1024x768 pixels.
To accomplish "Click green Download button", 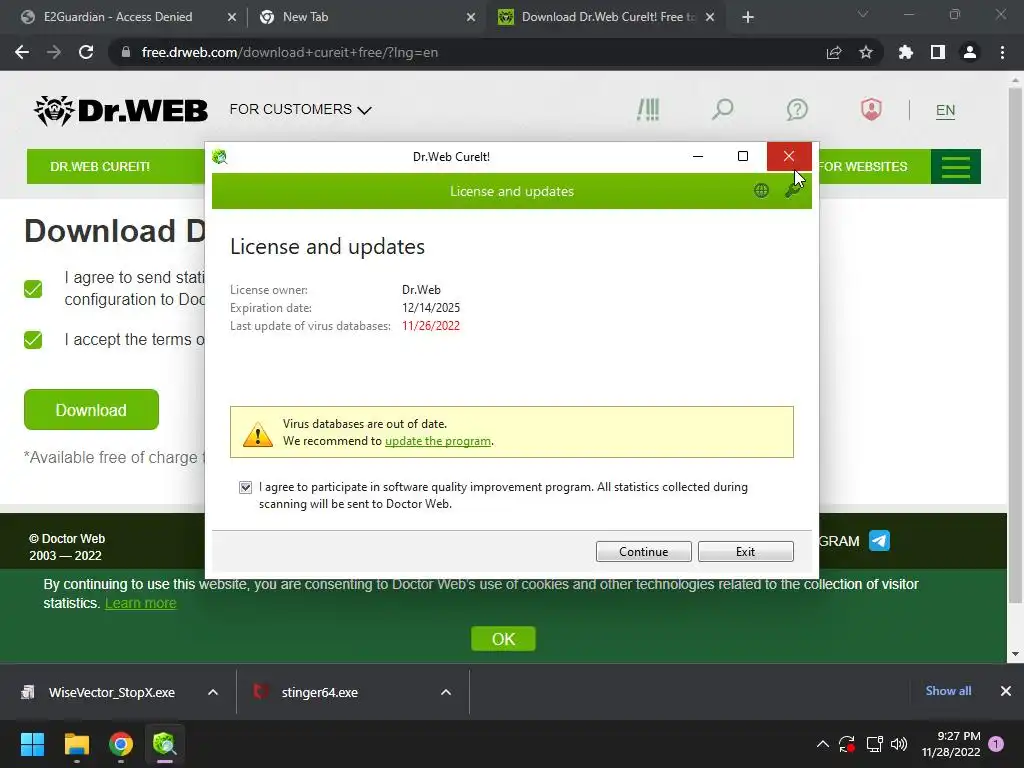I will click(91, 409).
